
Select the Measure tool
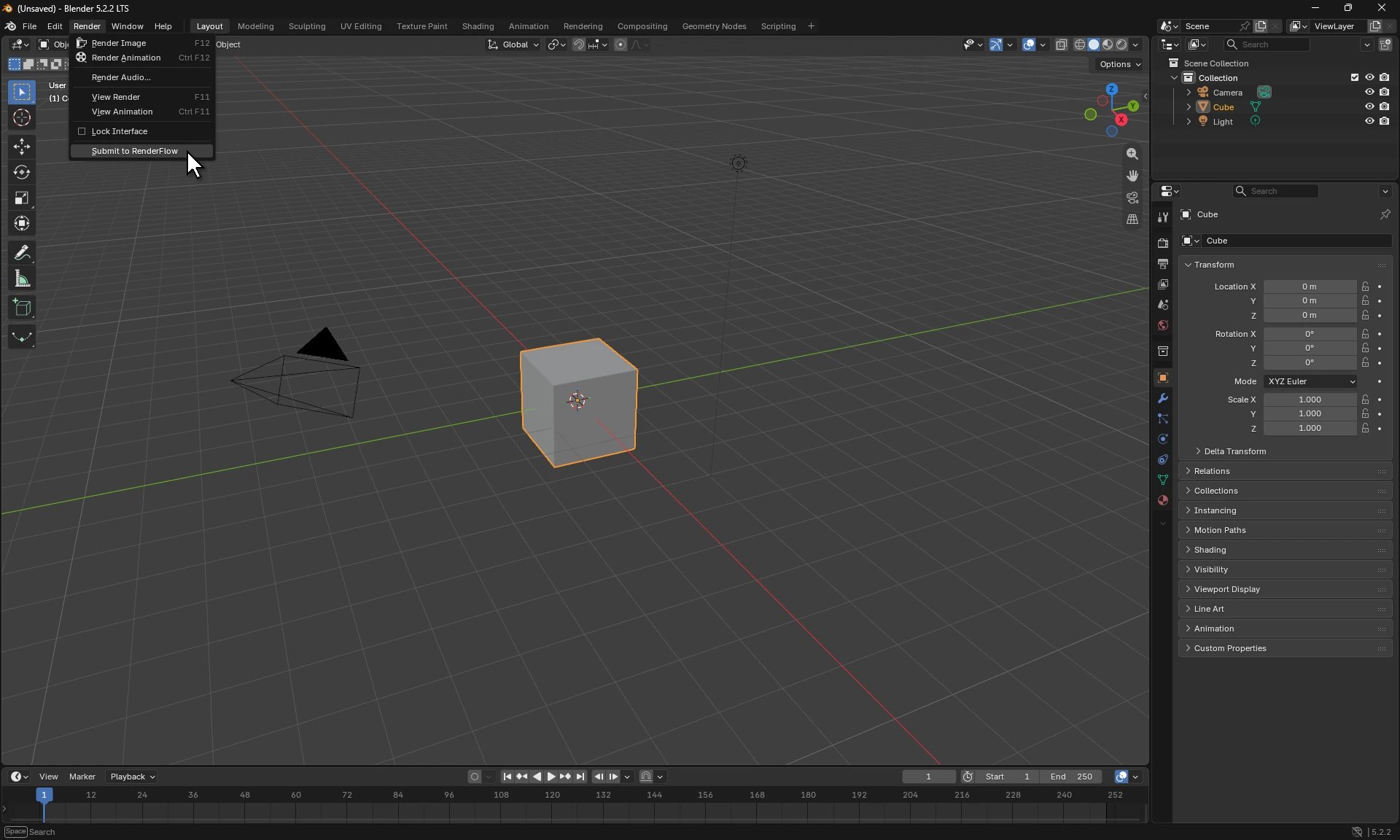[22, 279]
